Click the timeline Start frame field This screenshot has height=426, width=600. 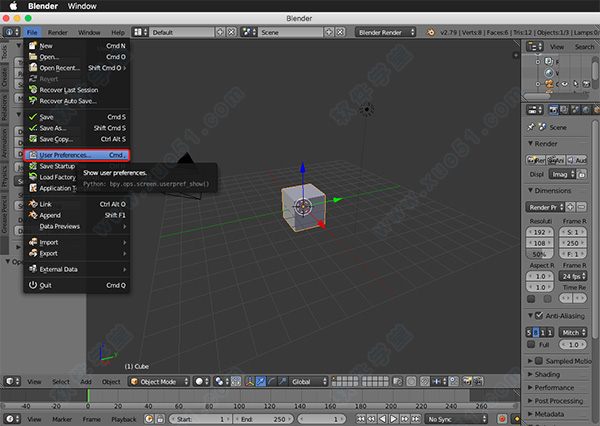[200, 419]
